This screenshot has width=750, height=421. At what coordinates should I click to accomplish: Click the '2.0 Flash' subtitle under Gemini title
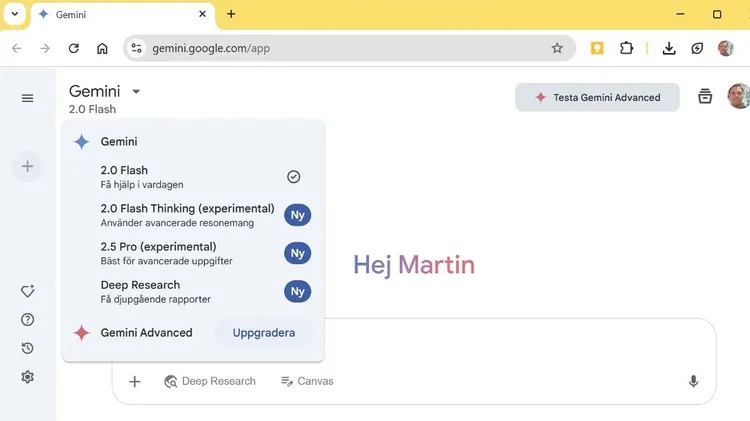coord(92,109)
